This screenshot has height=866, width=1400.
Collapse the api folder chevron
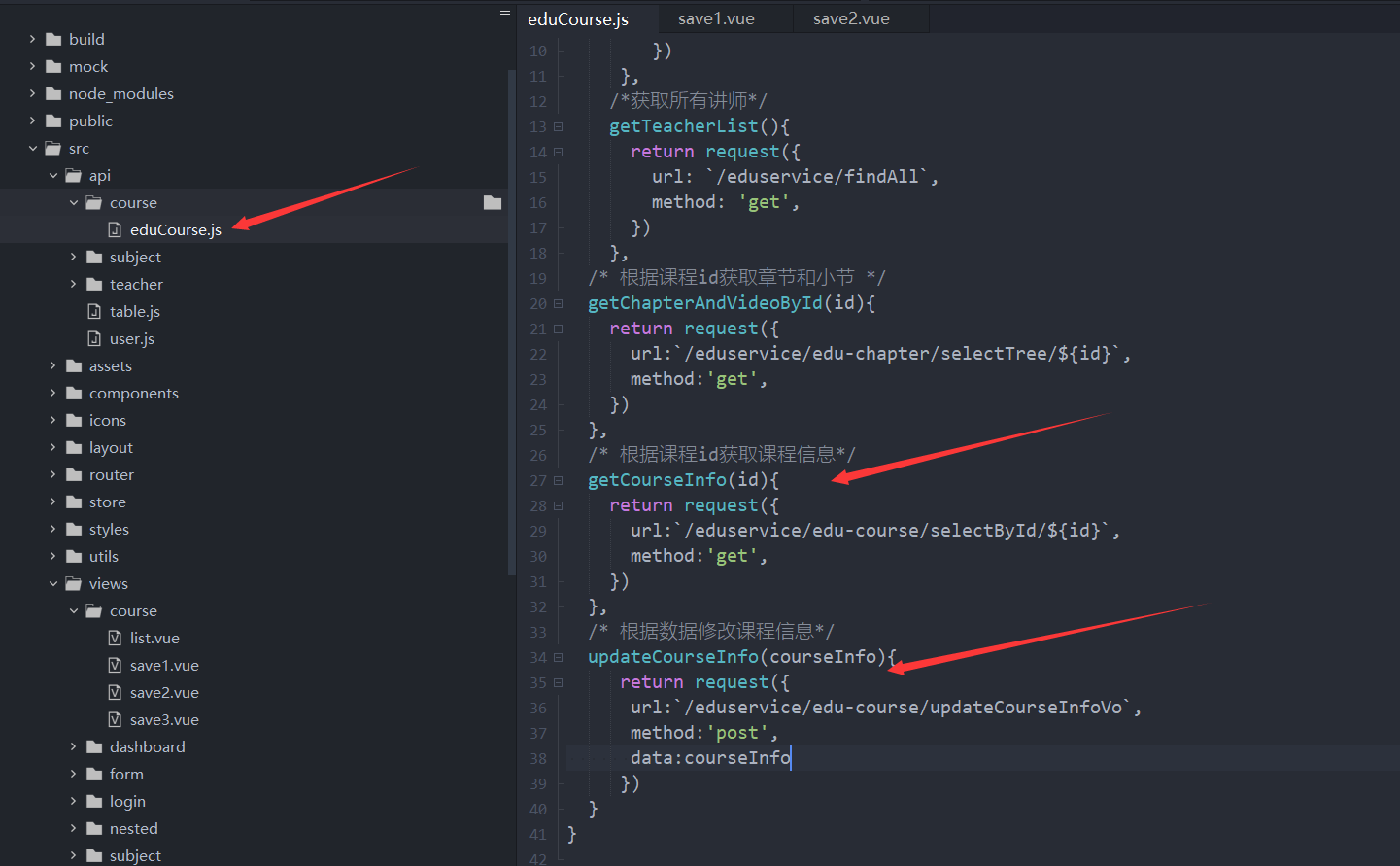(52, 176)
